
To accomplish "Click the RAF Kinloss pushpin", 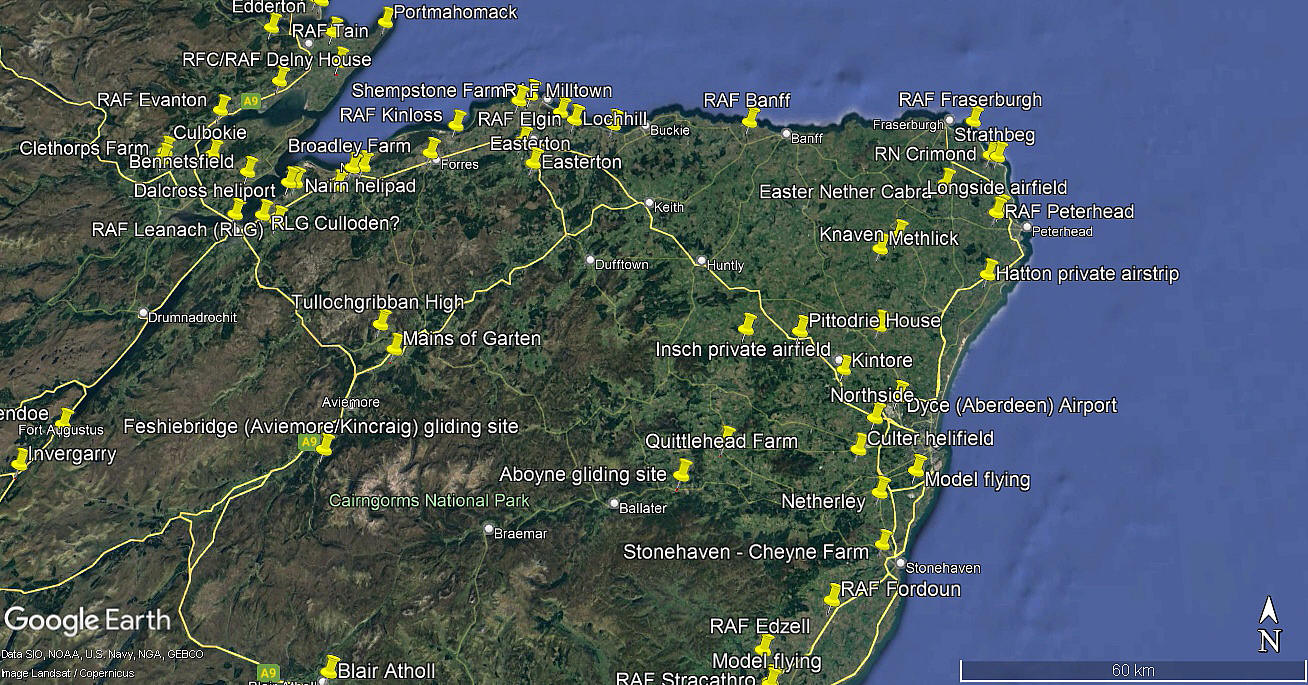I will [458, 121].
